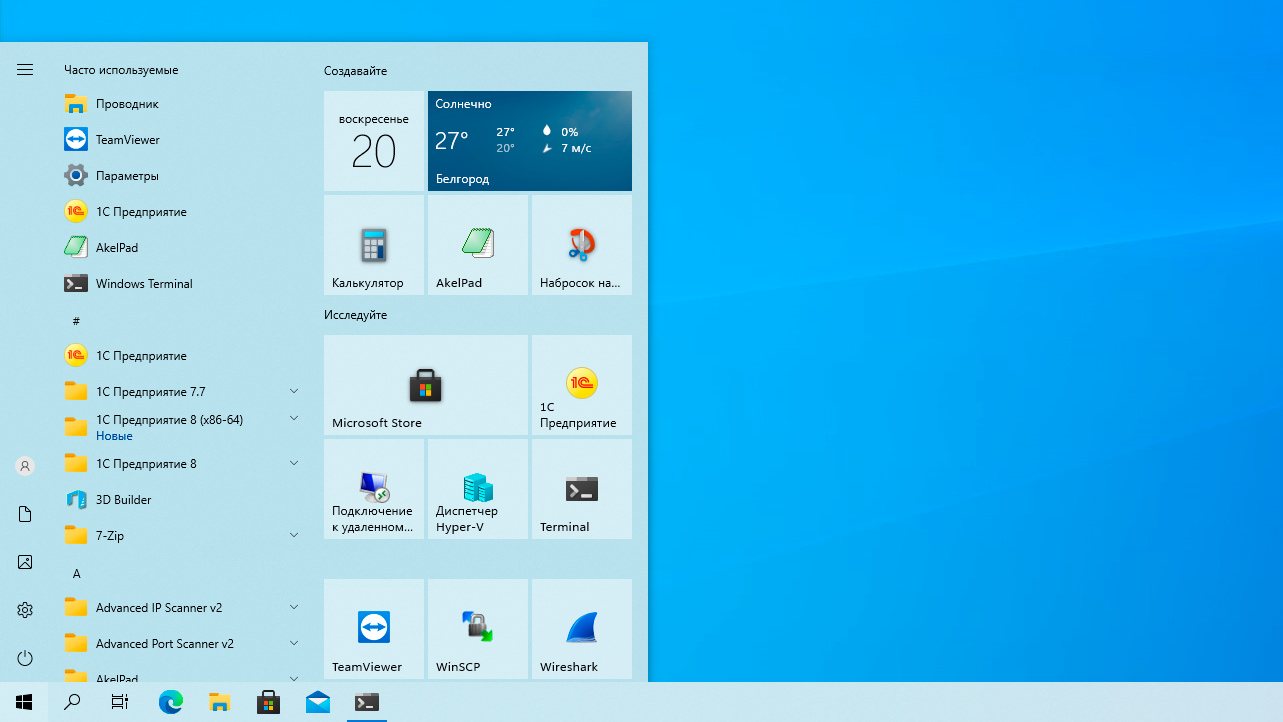The height and width of the screenshot is (722, 1283).
Task: Click the Power button in Start sidebar
Action: [x=25, y=658]
